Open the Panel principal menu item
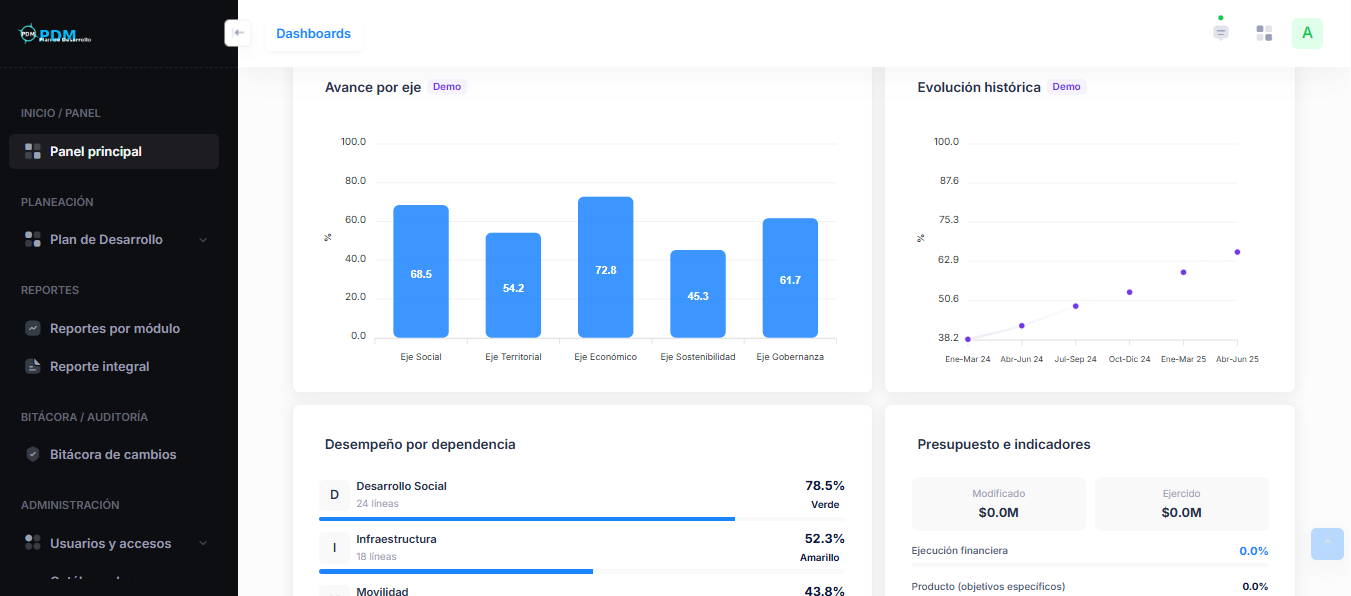This screenshot has height=596, width=1351. [x=114, y=151]
